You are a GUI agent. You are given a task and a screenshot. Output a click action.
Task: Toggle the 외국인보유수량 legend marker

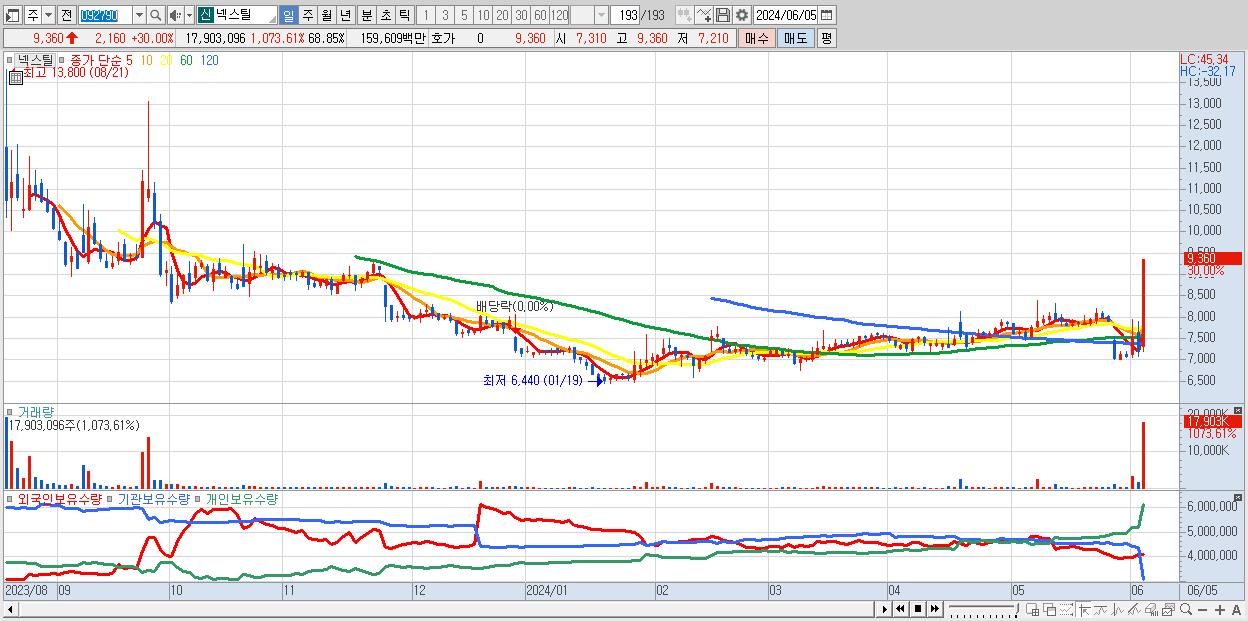point(11,498)
